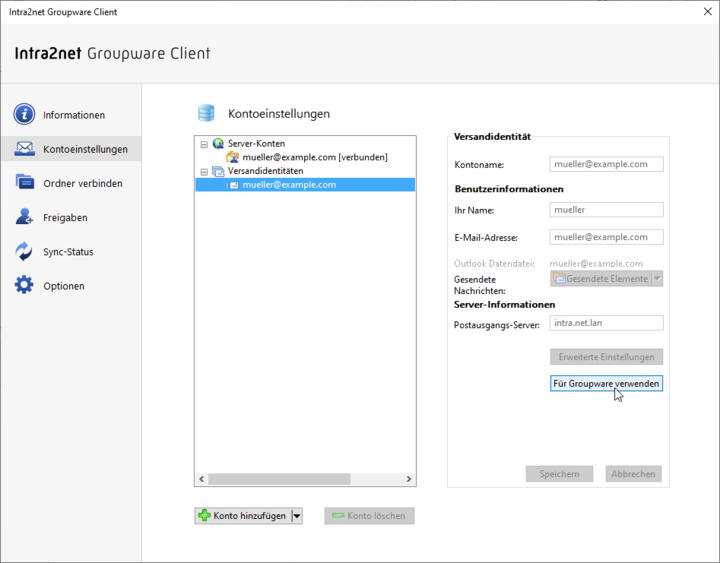
Task: Click the Abbrechen button
Action: (x=633, y=474)
